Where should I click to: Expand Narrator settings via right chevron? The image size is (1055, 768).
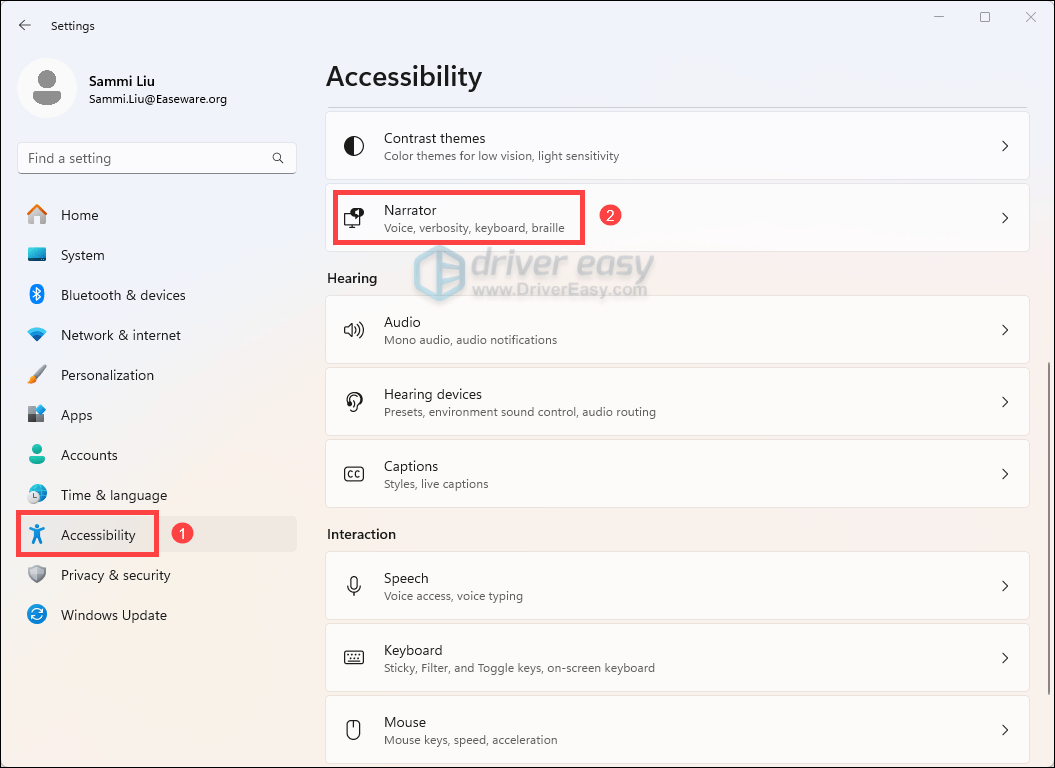pos(1005,218)
